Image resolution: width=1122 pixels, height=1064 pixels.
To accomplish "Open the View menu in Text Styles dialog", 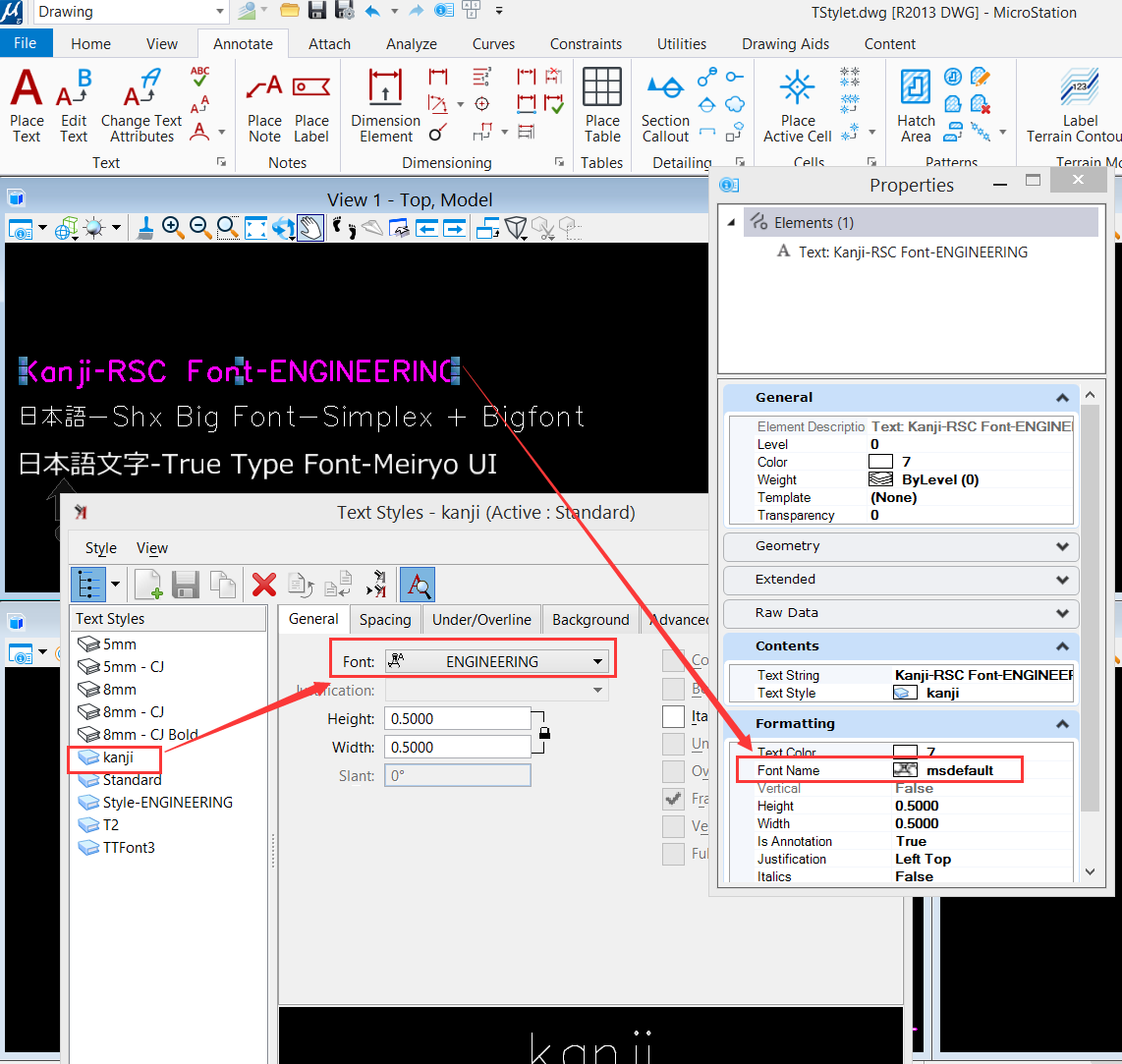I will tap(151, 548).
